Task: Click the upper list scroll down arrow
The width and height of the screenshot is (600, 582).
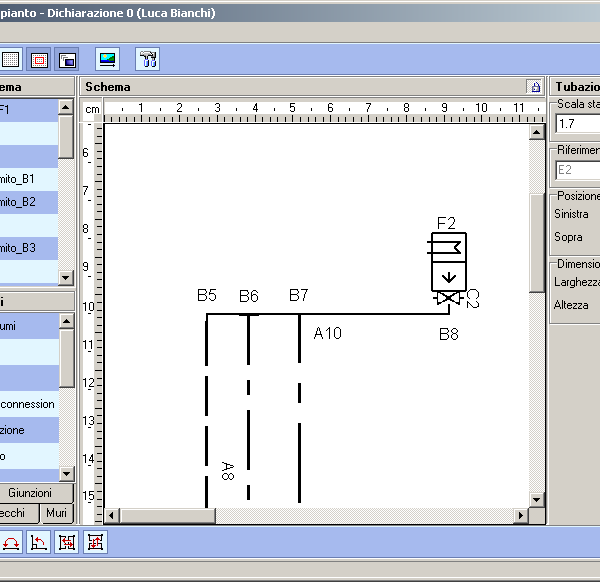Action: (66, 277)
